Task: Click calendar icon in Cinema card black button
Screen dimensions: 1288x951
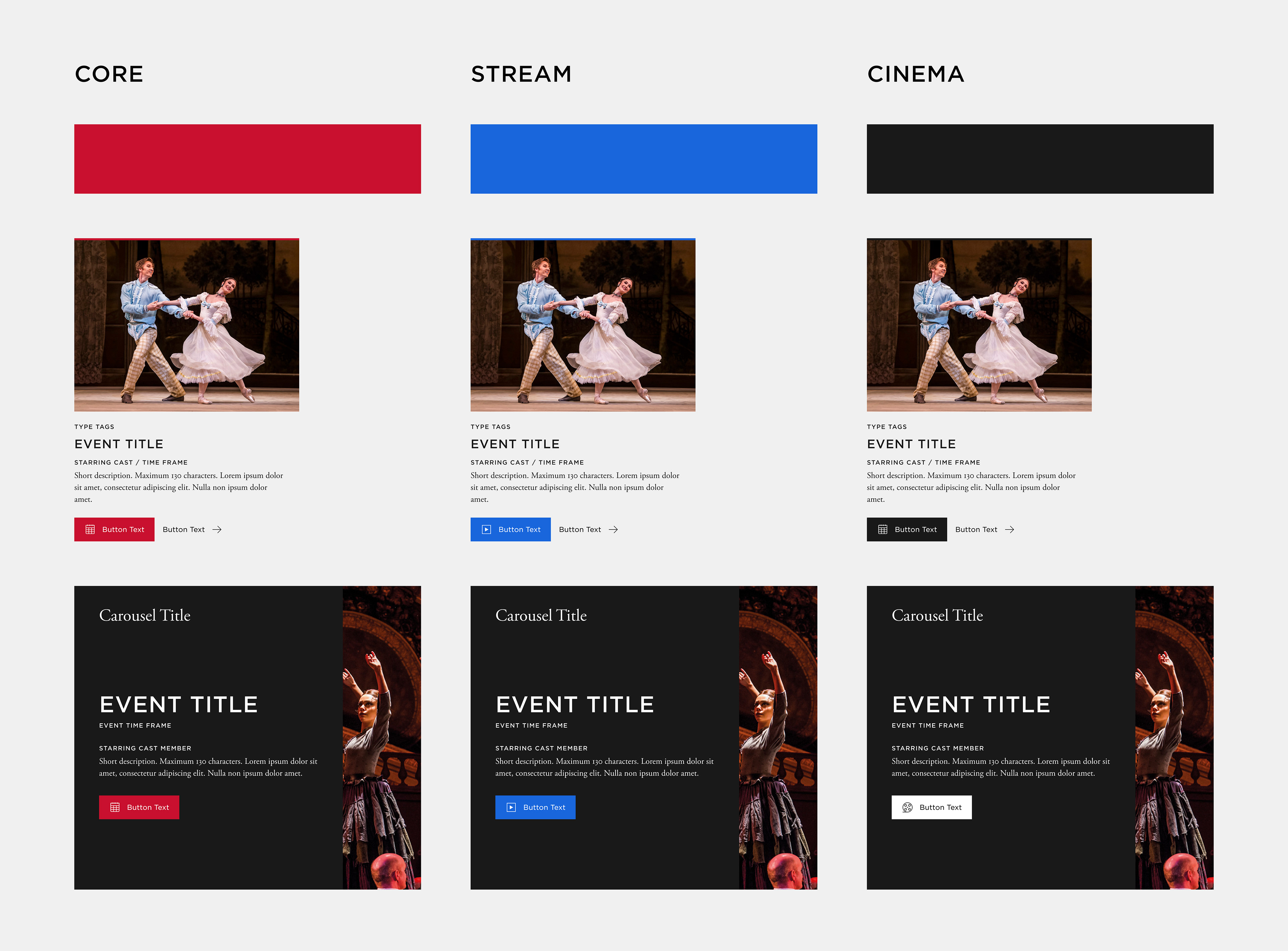Action: [x=883, y=529]
